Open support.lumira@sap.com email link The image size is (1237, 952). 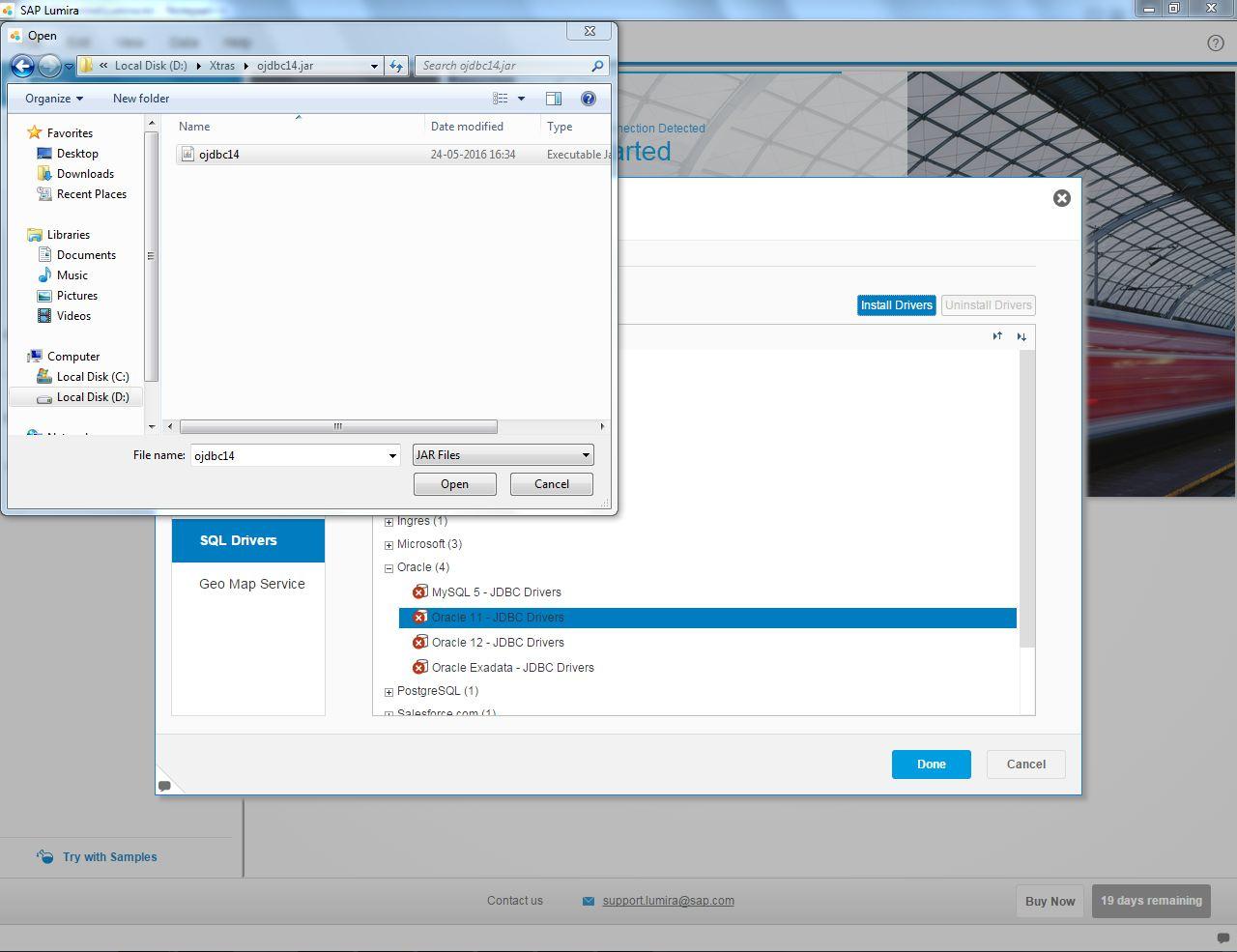[x=668, y=901]
